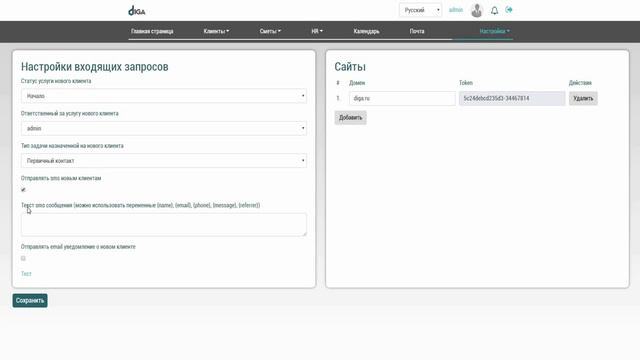Expand the Сметы menu
The image size is (640, 360).
[270, 31]
